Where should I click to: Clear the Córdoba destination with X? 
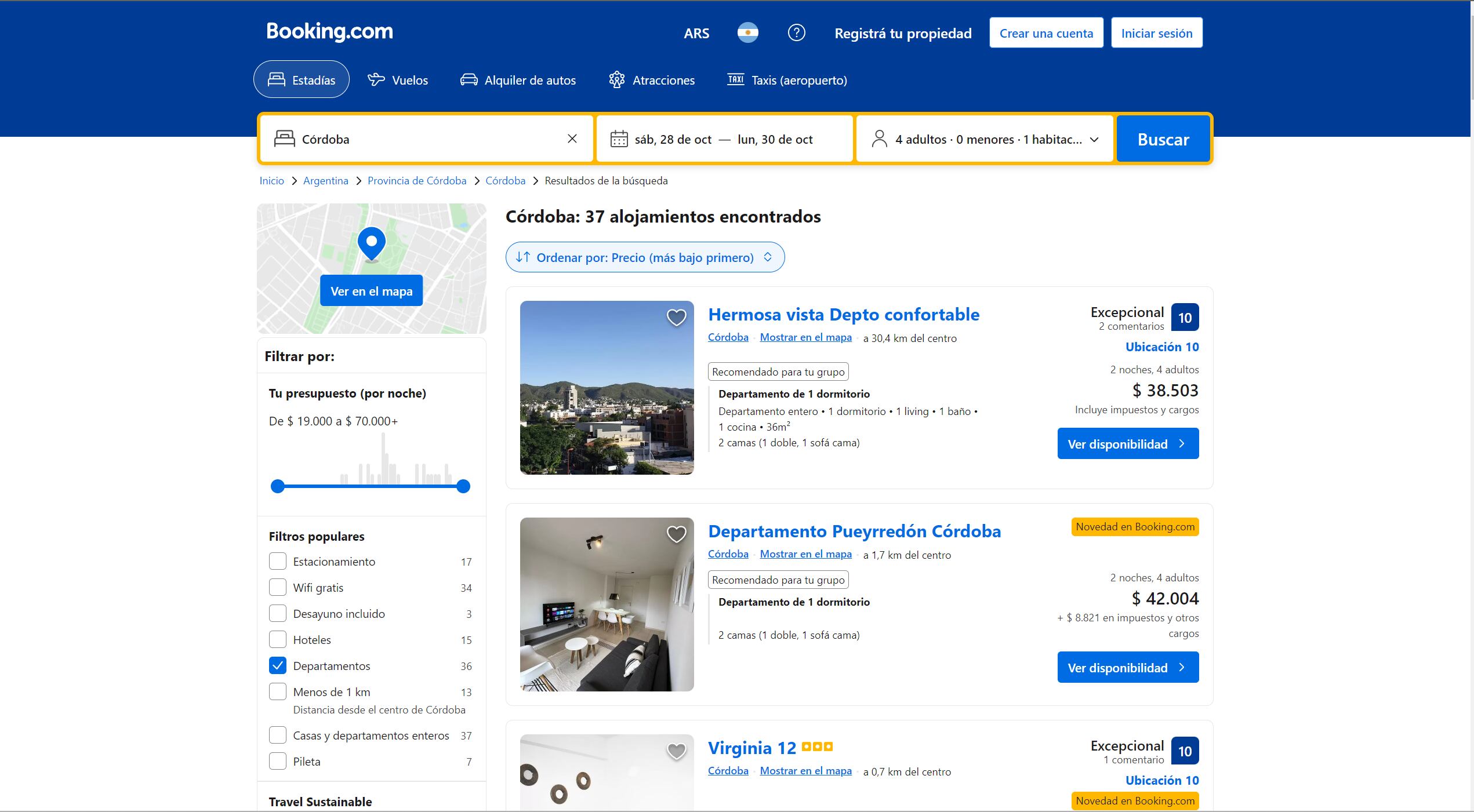[x=572, y=139]
